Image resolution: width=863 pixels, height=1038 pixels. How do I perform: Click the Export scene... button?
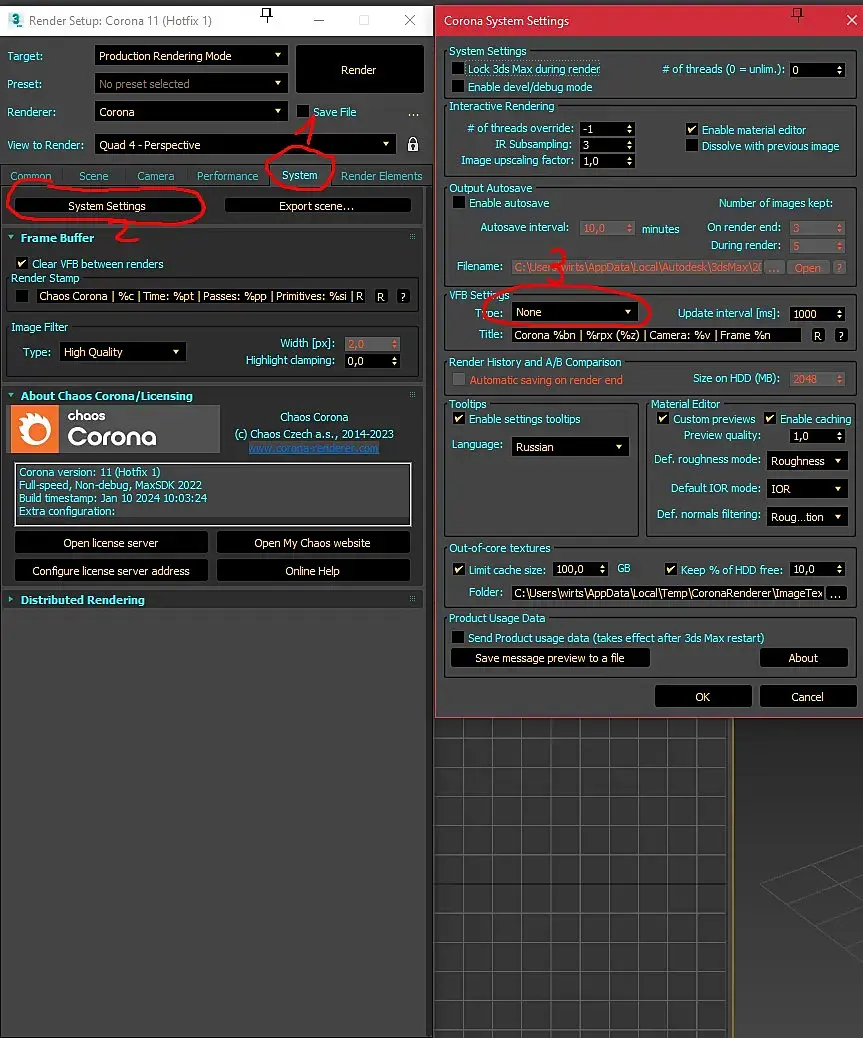tap(316, 206)
